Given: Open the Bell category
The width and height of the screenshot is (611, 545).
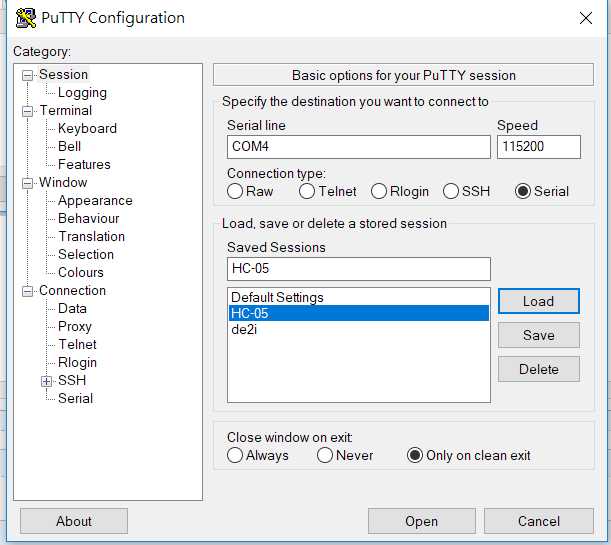Looking at the screenshot, I should (69, 146).
